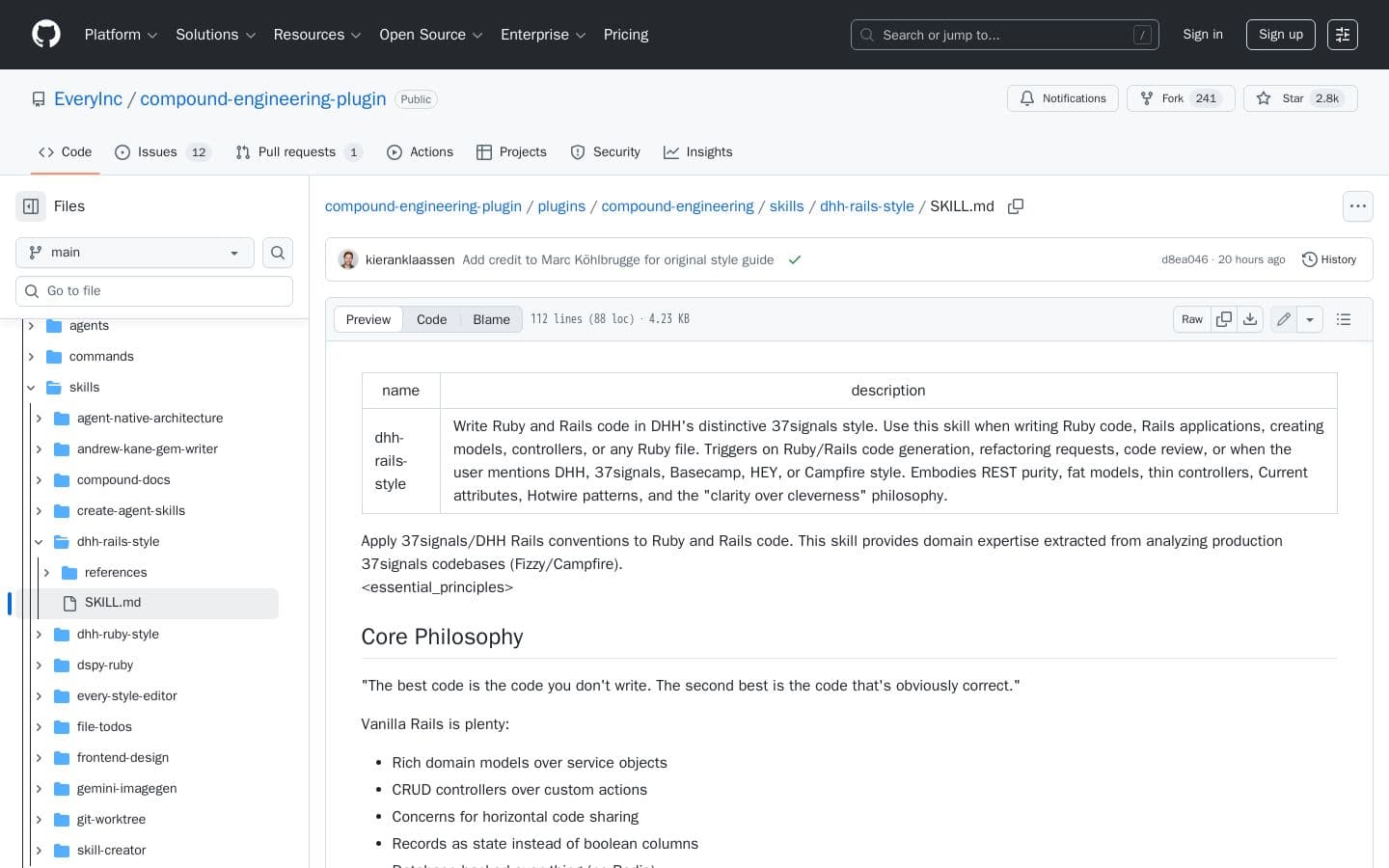Open the file outline symbols panel
The image size is (1389, 868).
click(1343, 319)
